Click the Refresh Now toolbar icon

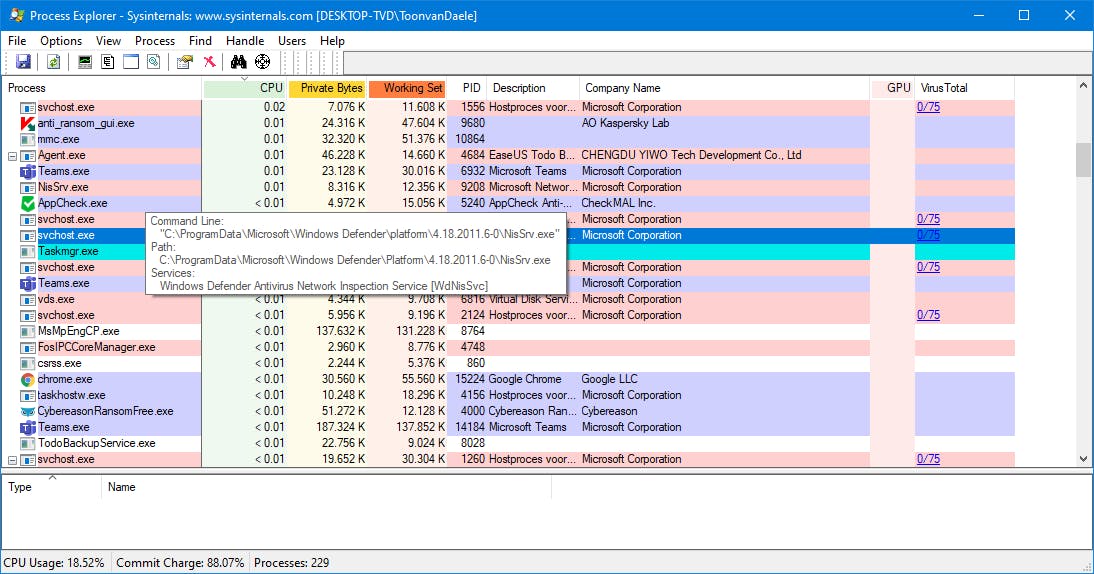(x=54, y=62)
